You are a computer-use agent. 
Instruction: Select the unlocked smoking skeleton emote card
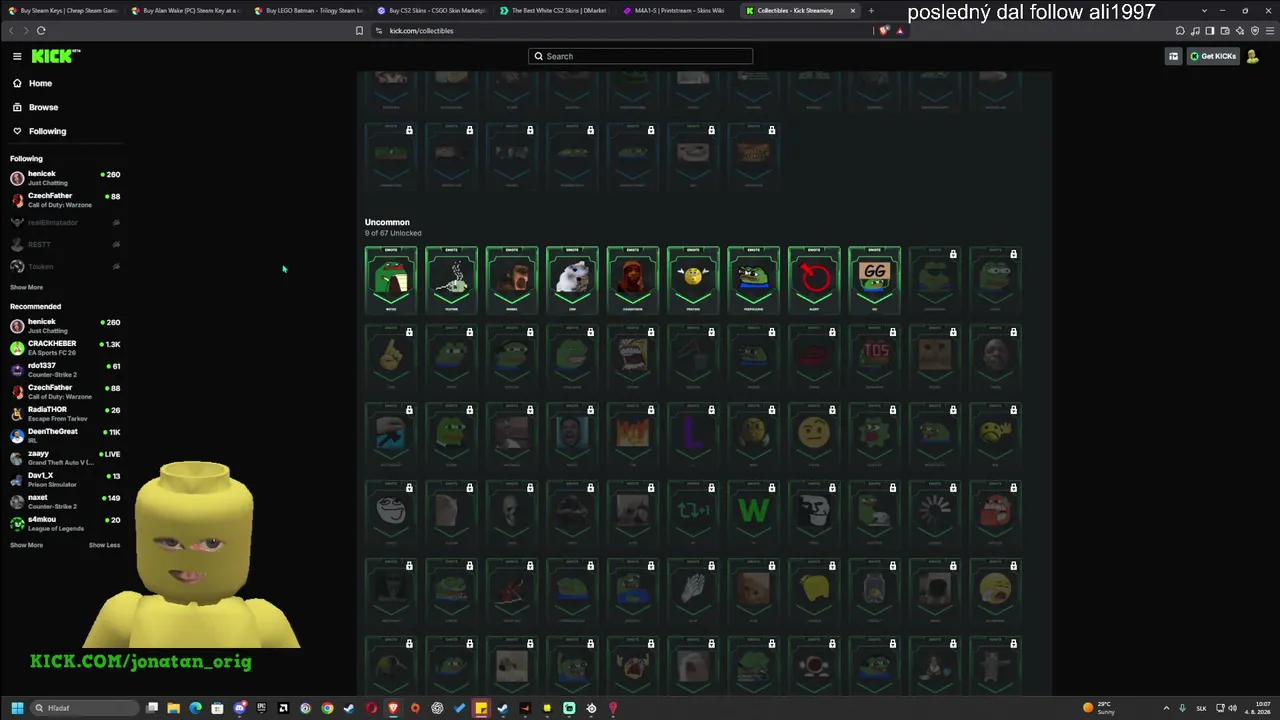pos(451,280)
